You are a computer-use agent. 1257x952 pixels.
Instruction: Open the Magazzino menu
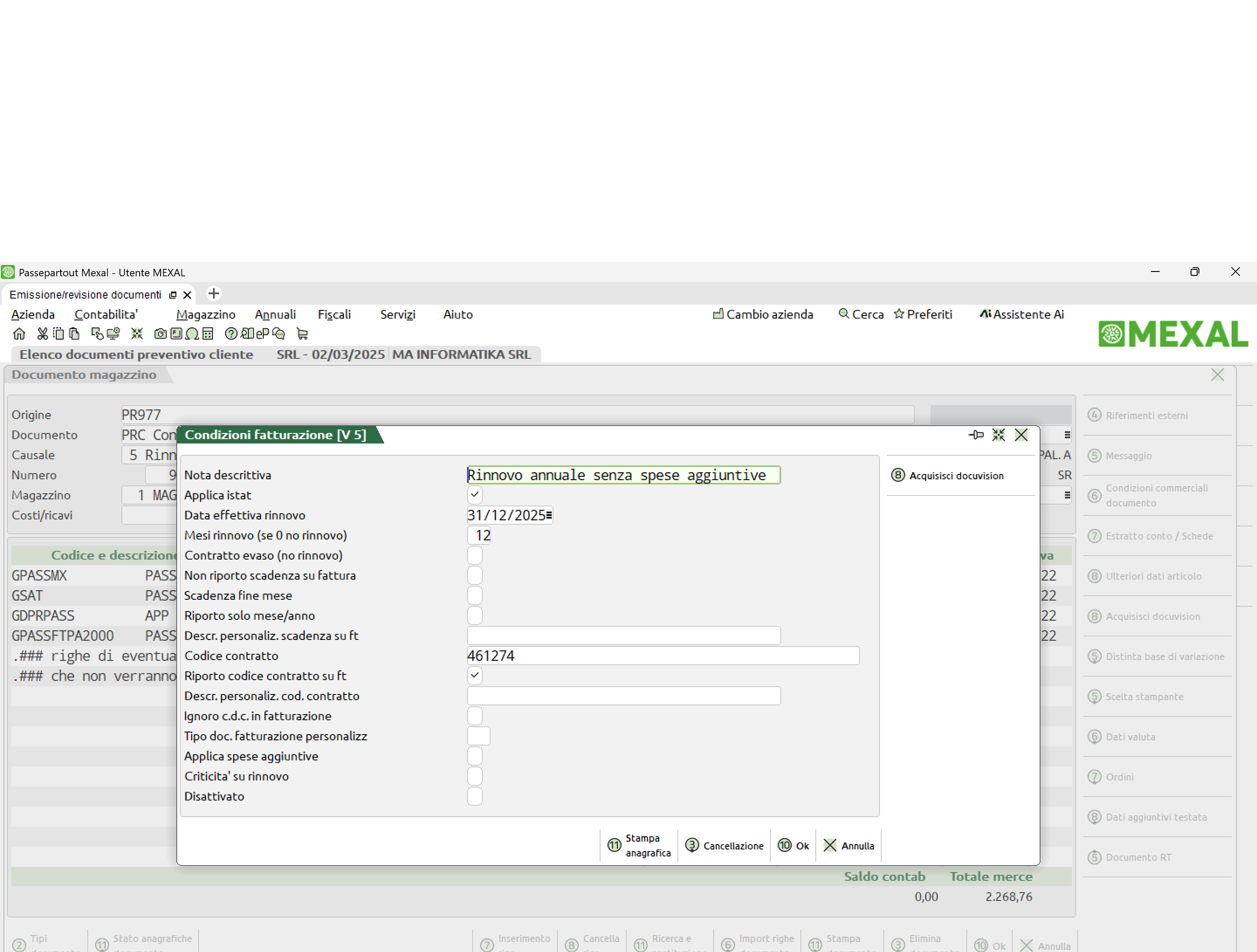click(x=205, y=314)
